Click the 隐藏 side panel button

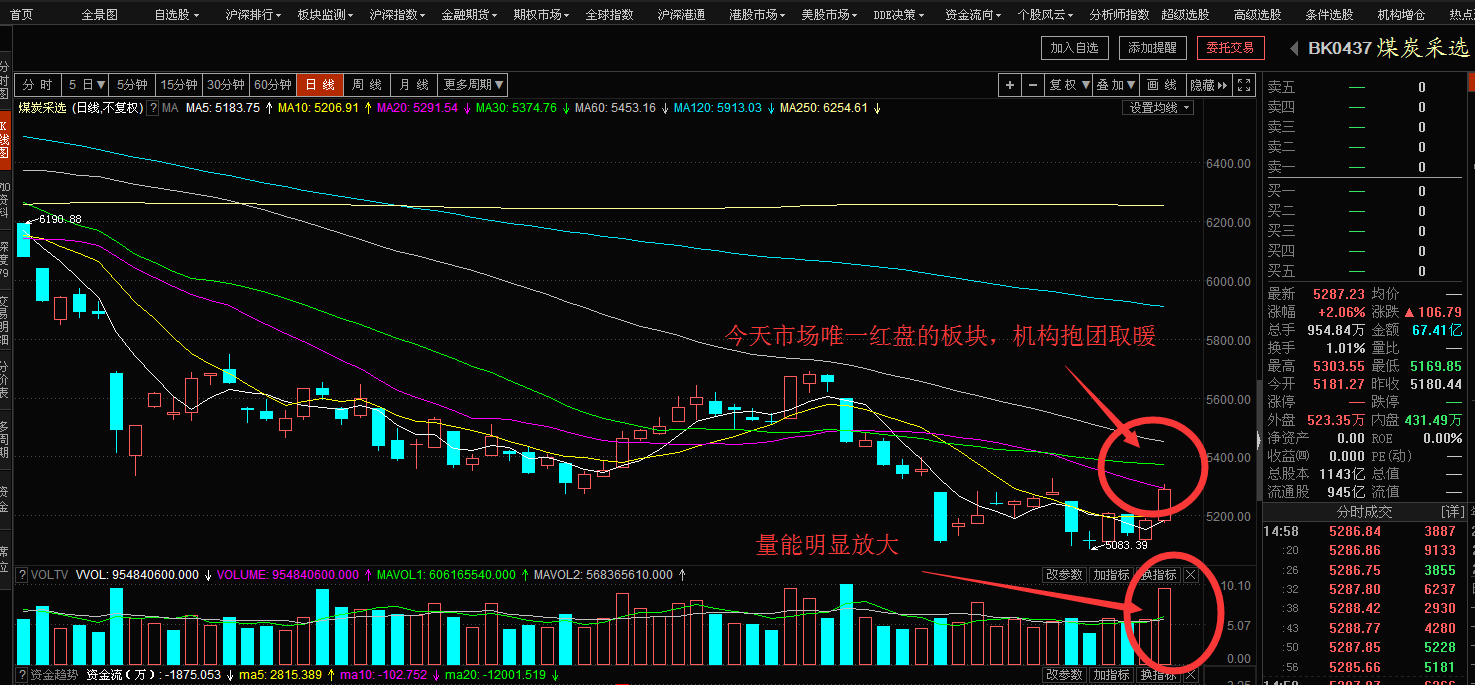(1208, 85)
